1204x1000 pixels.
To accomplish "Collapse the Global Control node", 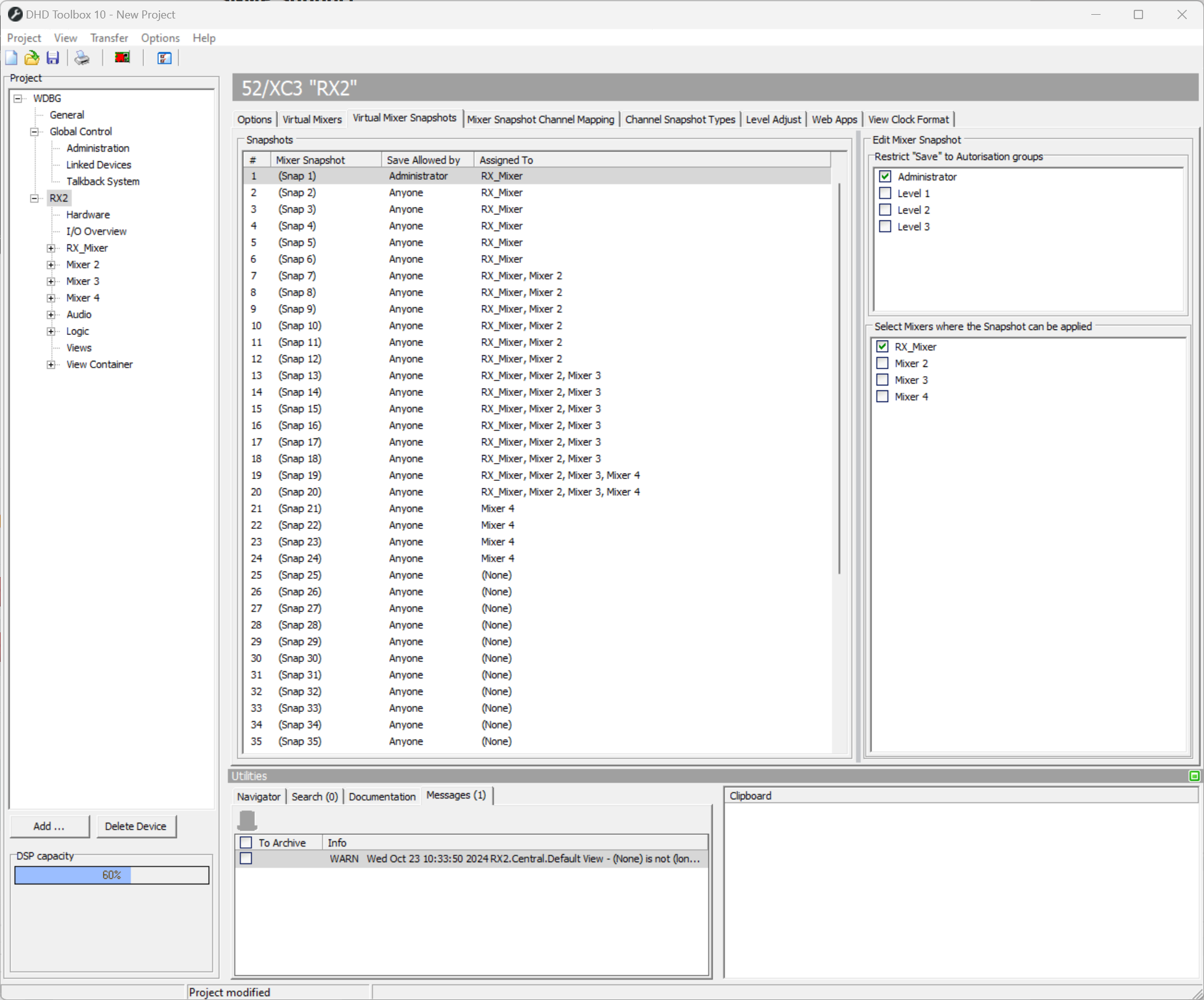I will click(x=34, y=131).
